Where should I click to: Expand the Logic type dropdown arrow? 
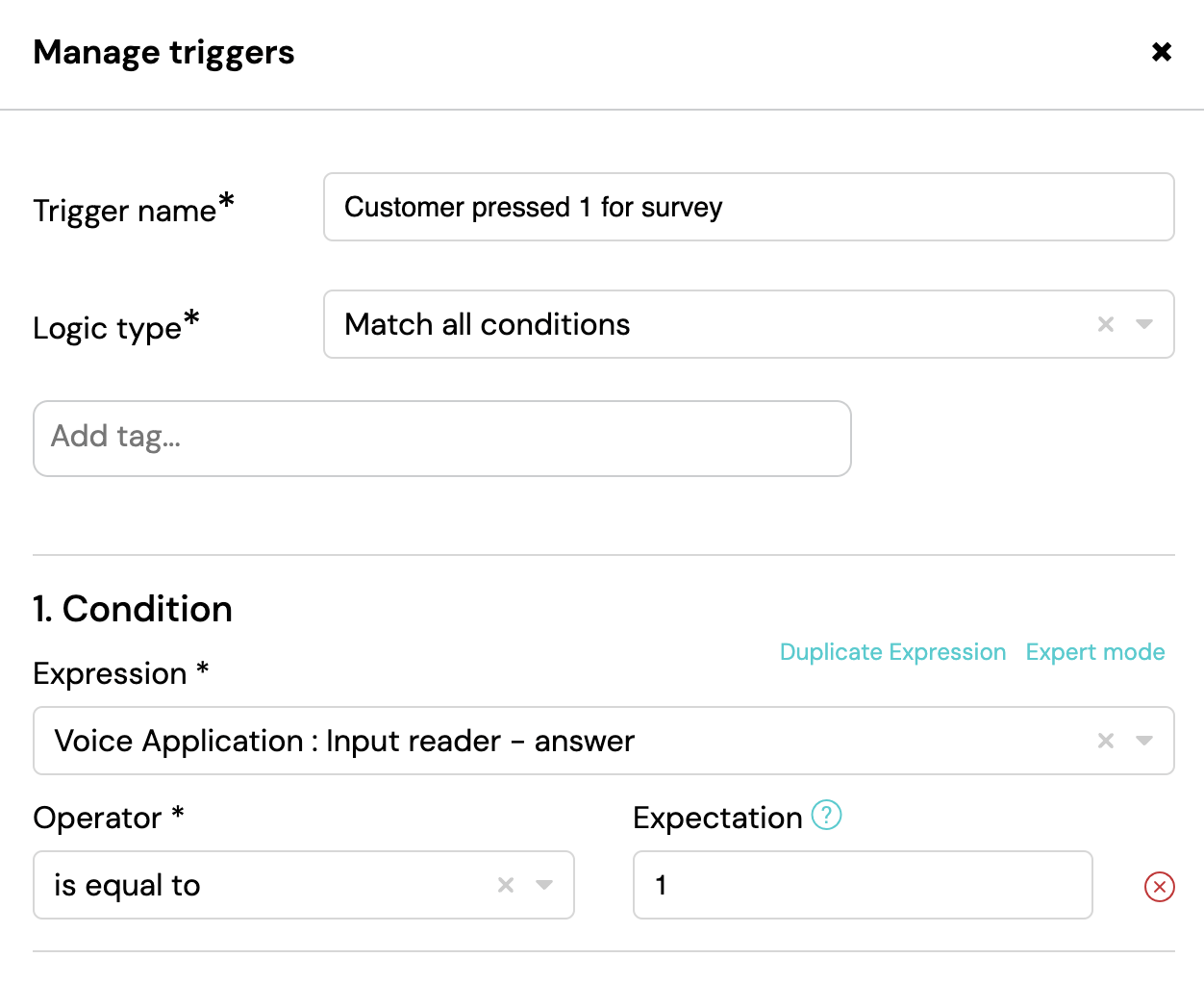(x=1144, y=324)
